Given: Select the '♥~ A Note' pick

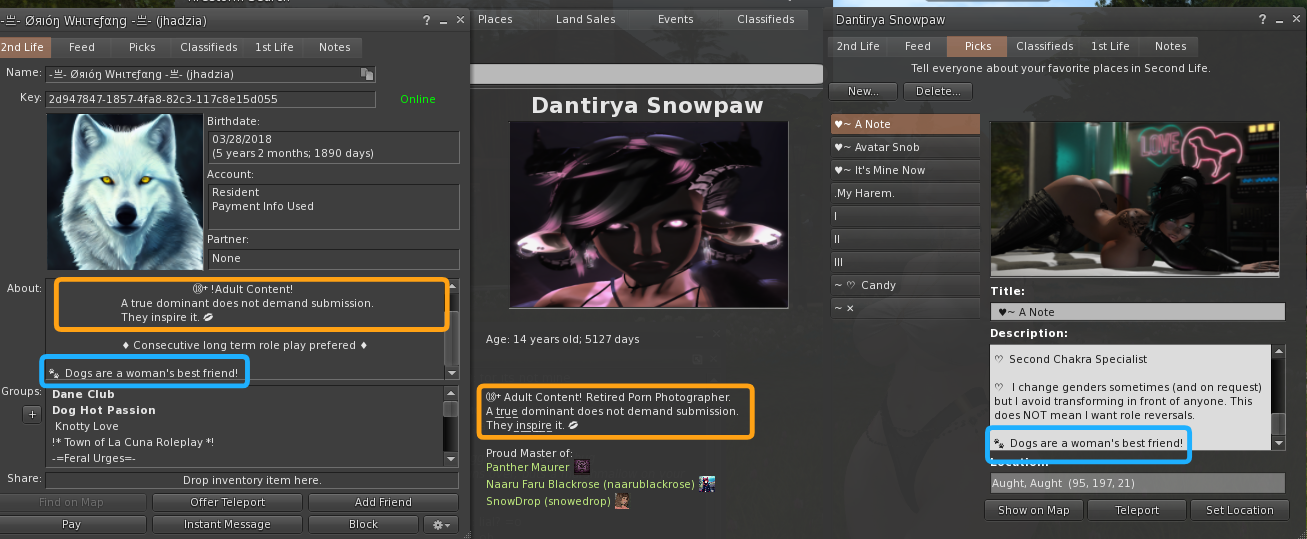Looking at the screenshot, I should click(x=905, y=124).
